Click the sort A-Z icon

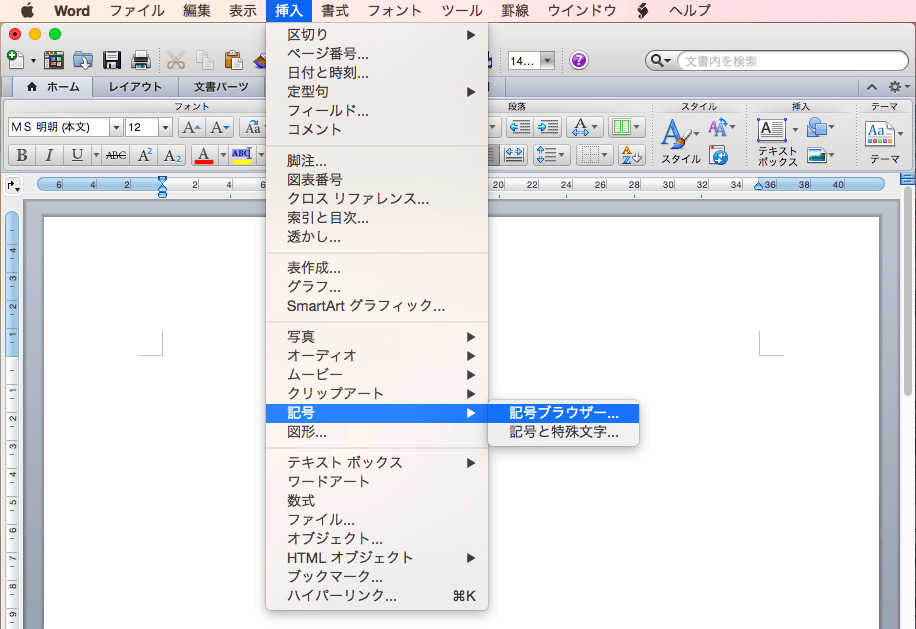(631, 155)
